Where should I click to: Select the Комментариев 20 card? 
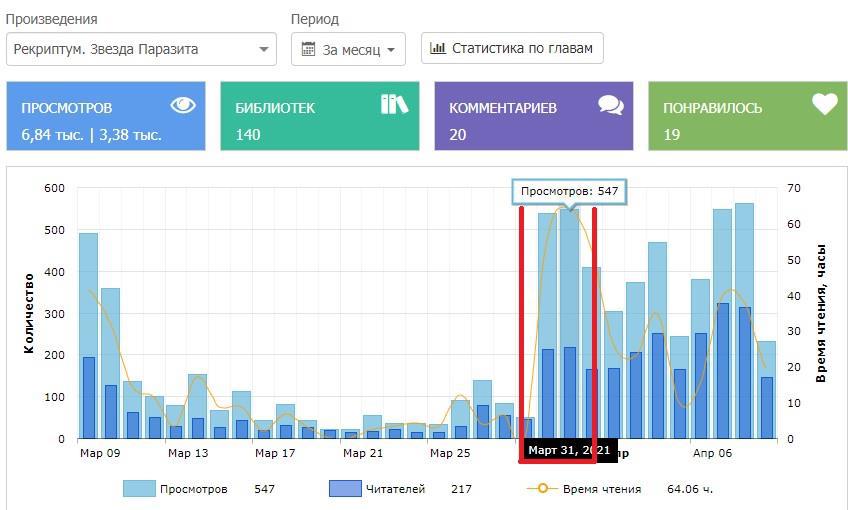[533, 117]
